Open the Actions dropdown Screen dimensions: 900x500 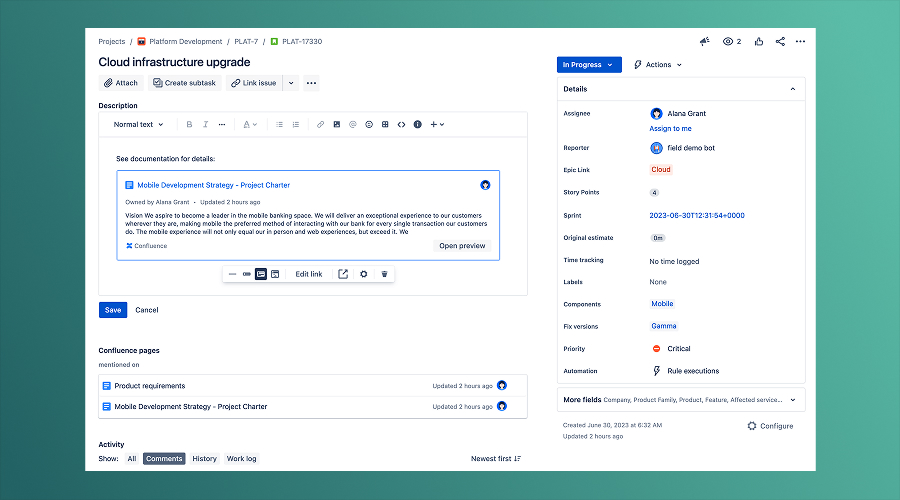click(658, 65)
